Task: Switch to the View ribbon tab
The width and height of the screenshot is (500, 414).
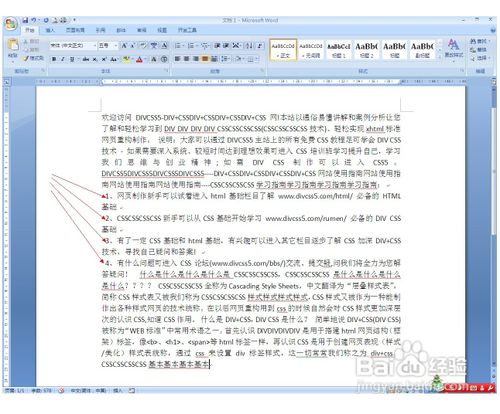Action: 162,30
